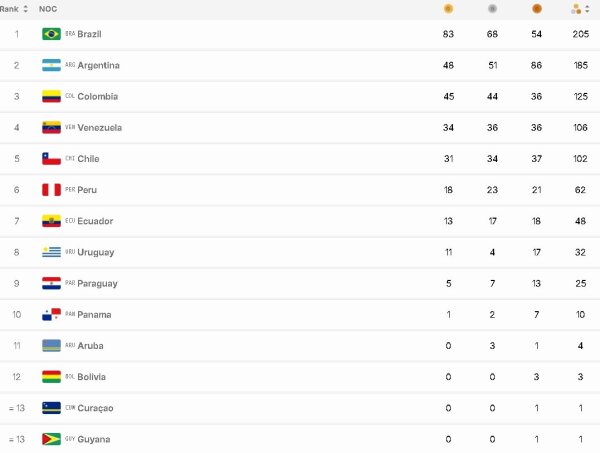This screenshot has height=453, width=600.
Task: Click the bronze medal column icon
Action: (x=536, y=8)
